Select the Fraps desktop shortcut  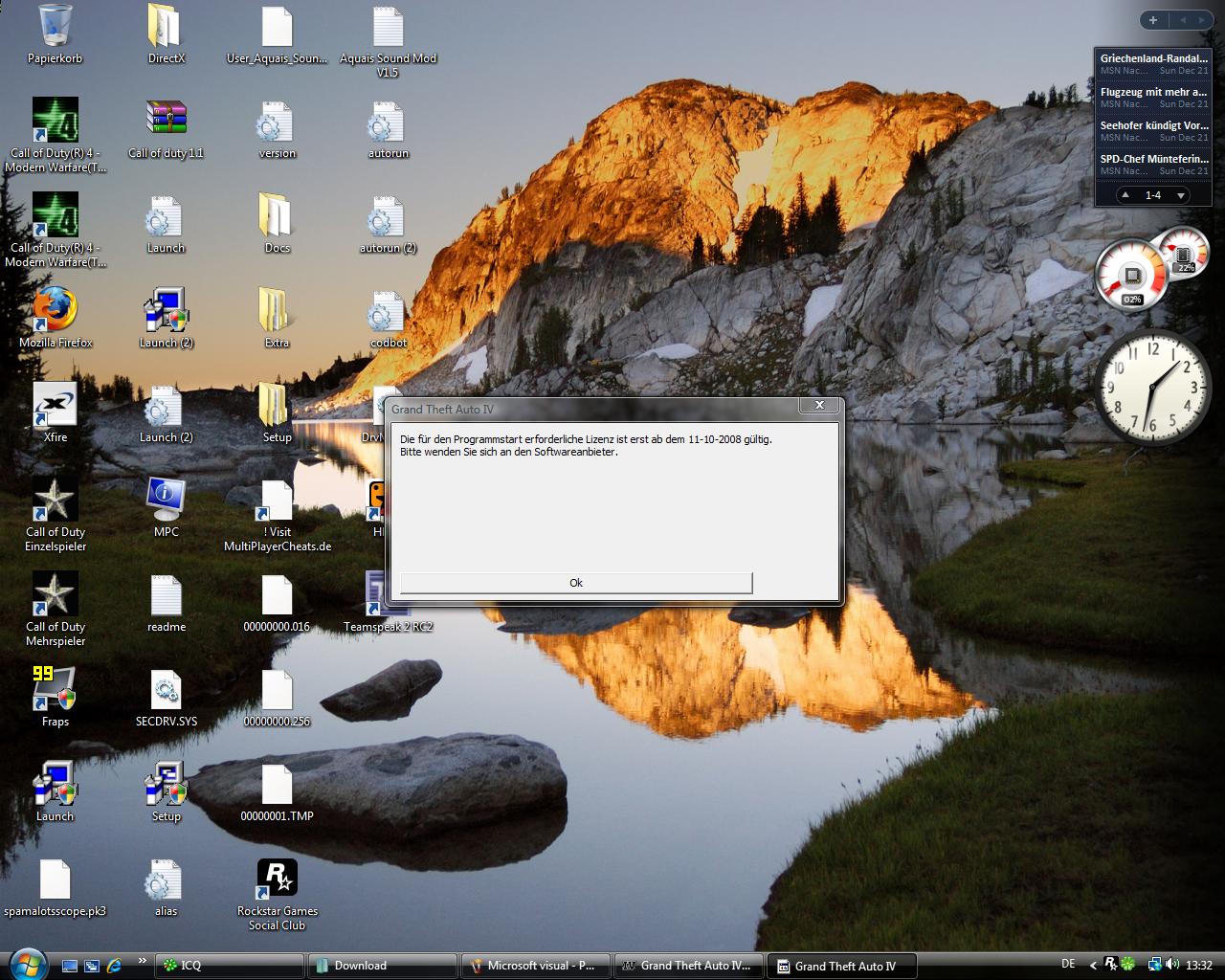(56, 689)
